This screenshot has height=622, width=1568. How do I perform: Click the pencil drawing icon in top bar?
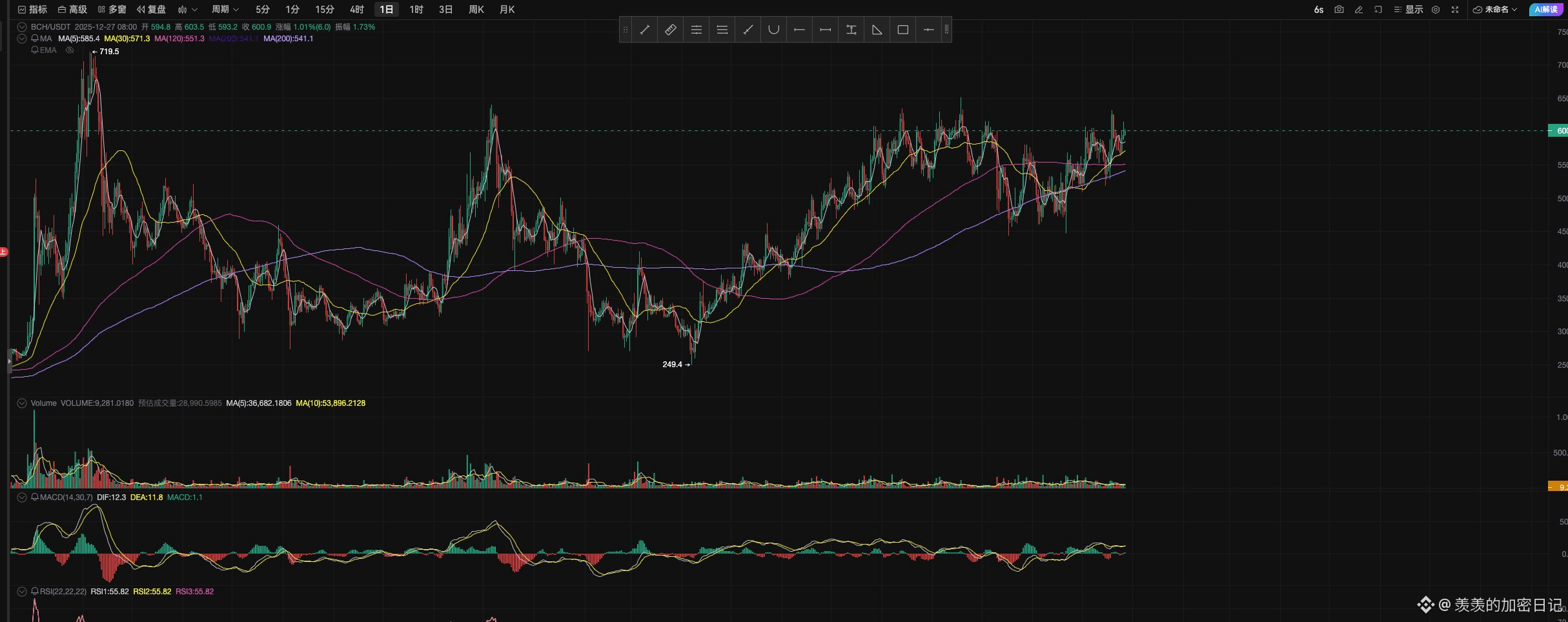[1358, 10]
